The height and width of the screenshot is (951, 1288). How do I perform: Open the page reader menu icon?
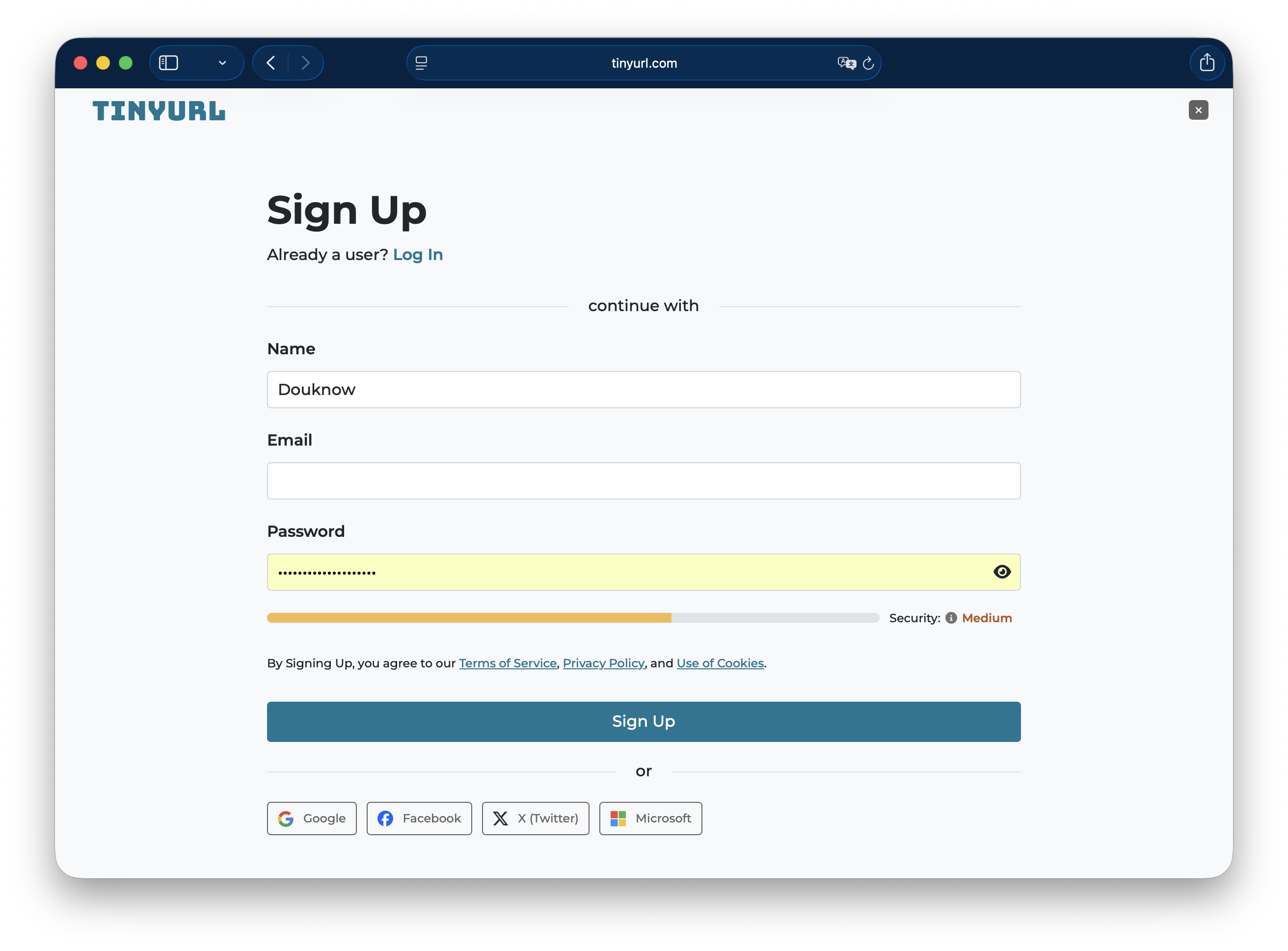422,63
